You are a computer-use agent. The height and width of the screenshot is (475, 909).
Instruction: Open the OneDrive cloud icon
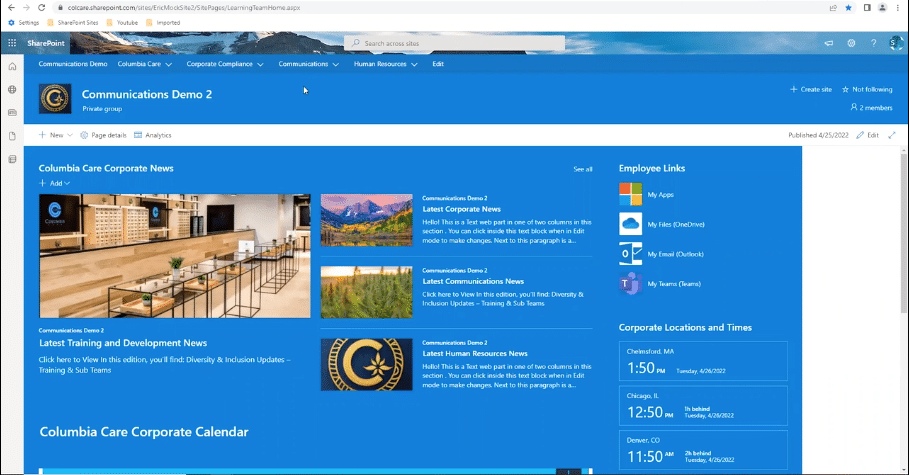[630, 224]
